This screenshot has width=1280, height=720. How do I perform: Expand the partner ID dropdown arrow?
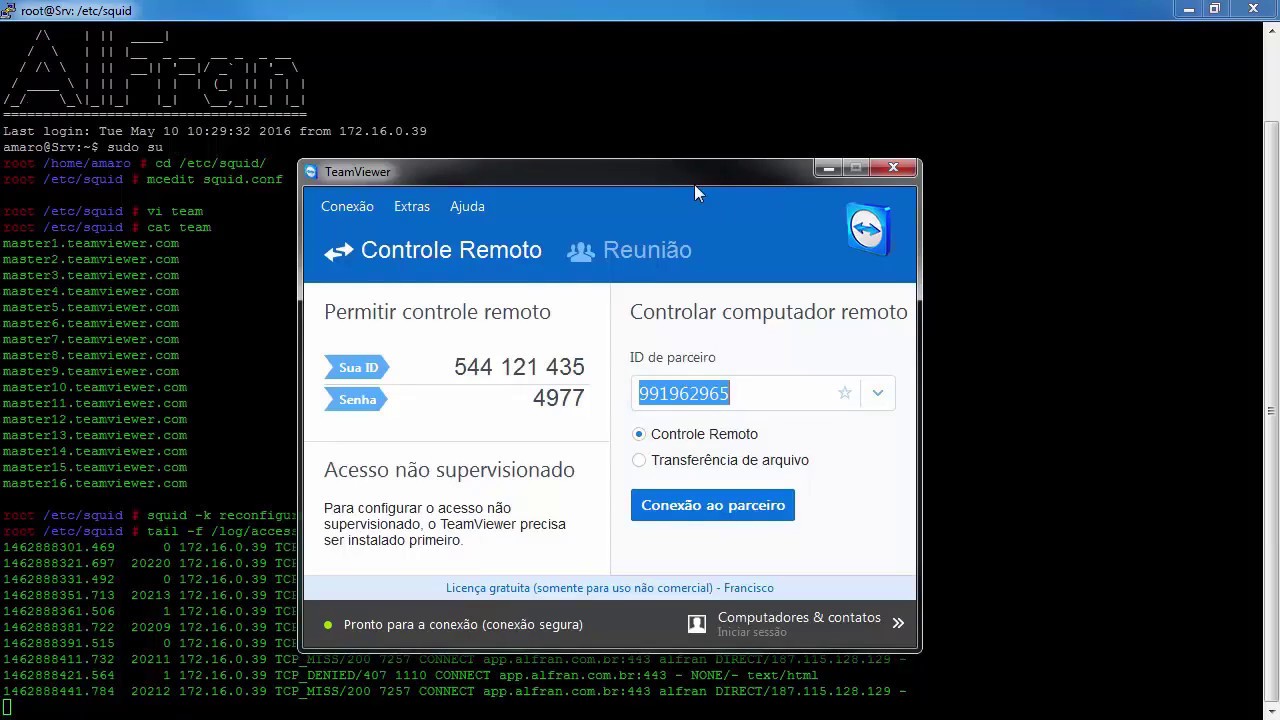878,393
